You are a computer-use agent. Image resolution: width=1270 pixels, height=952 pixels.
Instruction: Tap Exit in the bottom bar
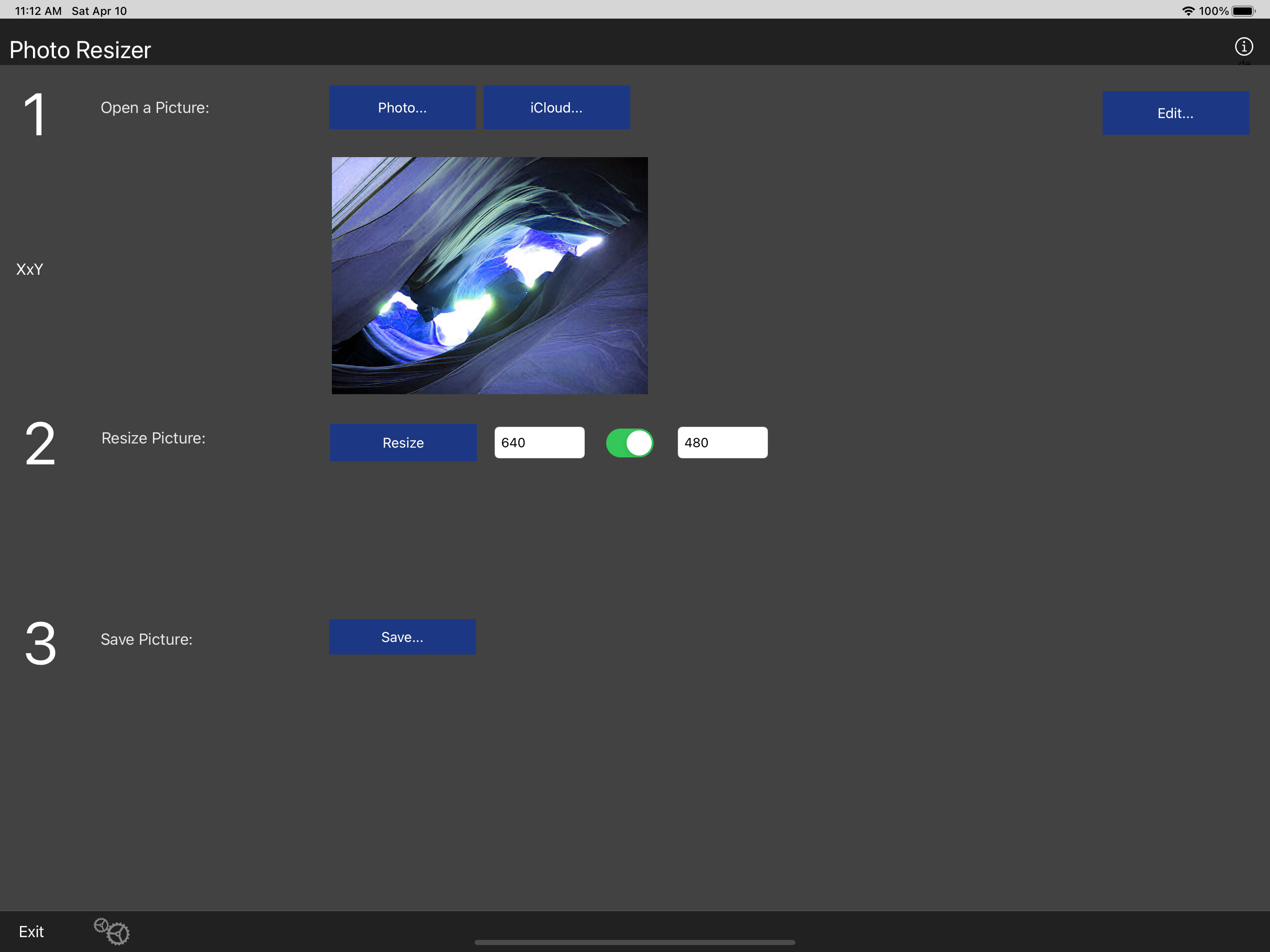coord(31,932)
